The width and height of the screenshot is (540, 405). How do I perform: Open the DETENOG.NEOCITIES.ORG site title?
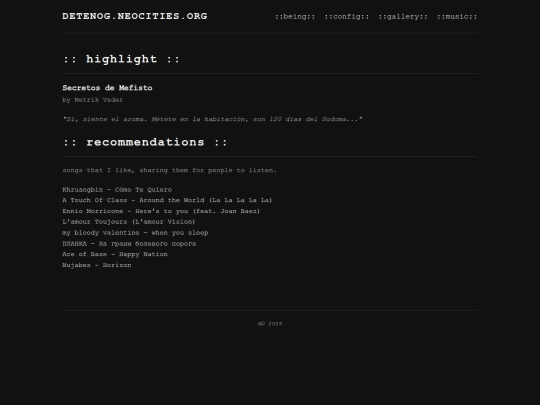[135, 16]
